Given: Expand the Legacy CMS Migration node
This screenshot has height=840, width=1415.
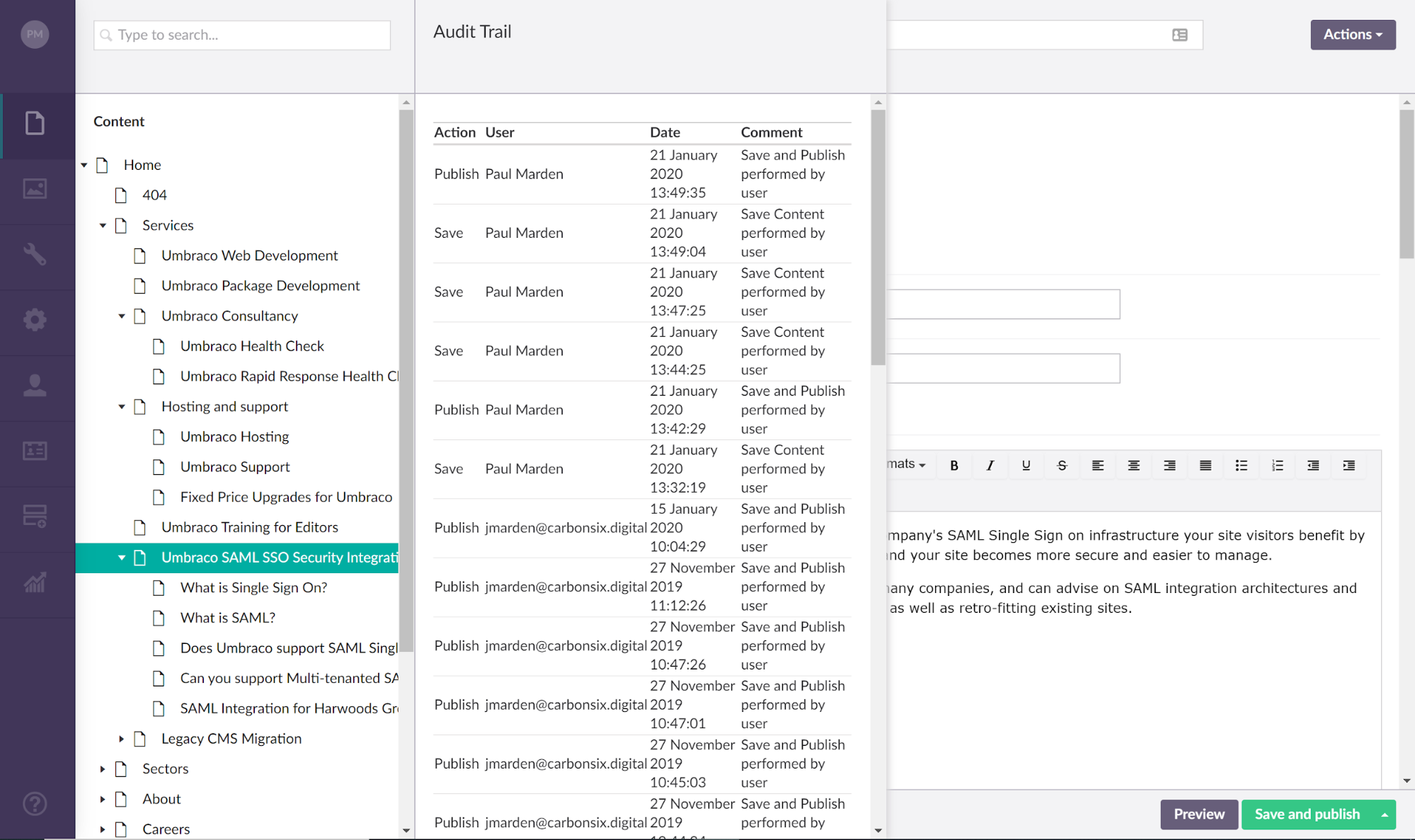Looking at the screenshot, I should (122, 739).
